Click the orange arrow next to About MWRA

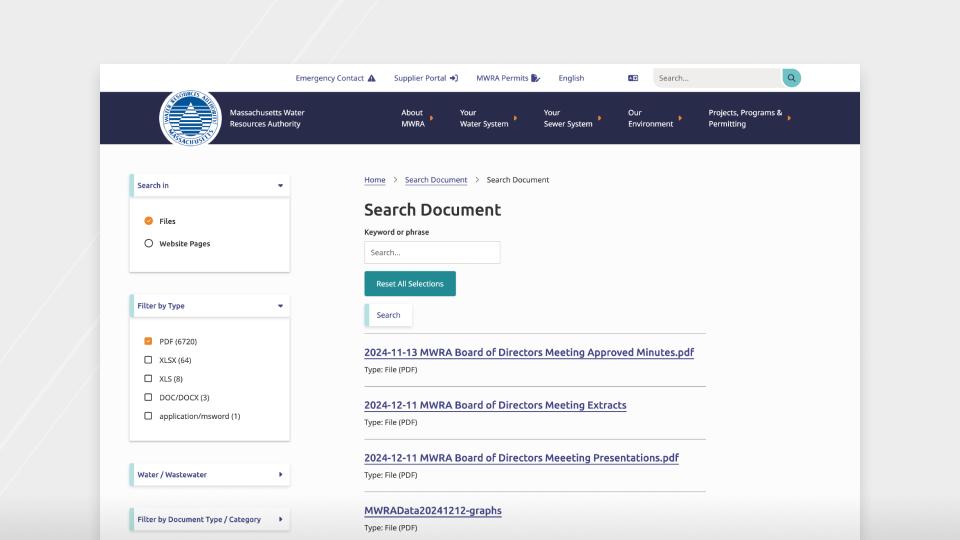click(x=432, y=118)
